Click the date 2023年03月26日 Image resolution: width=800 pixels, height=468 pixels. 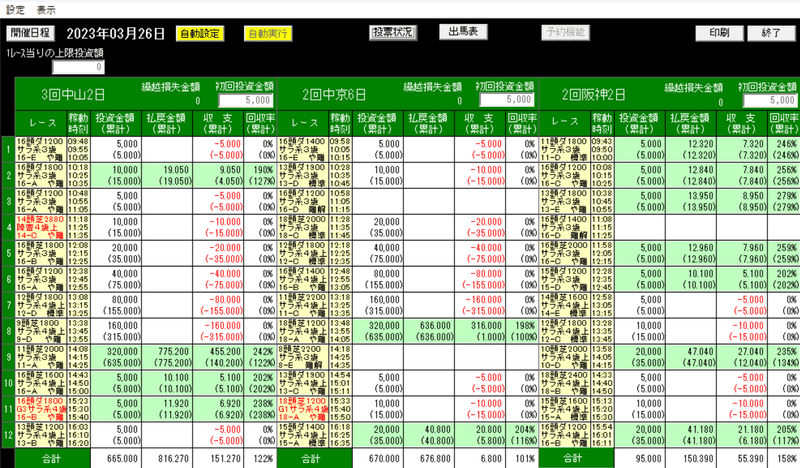(116, 34)
